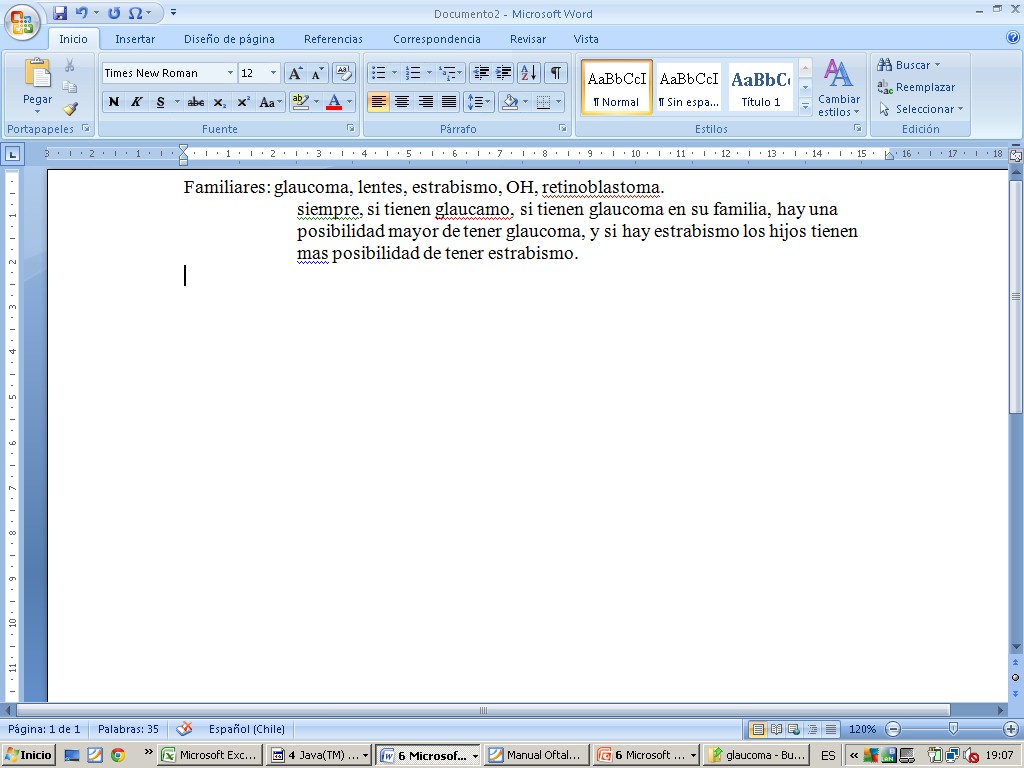This screenshot has height=768, width=1024.
Task: Toggle strikethrough text formatting
Action: tap(196, 102)
